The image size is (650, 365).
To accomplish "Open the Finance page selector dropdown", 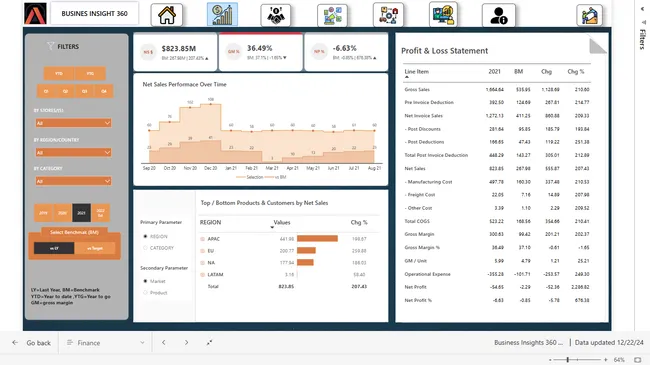I will click(105, 343).
